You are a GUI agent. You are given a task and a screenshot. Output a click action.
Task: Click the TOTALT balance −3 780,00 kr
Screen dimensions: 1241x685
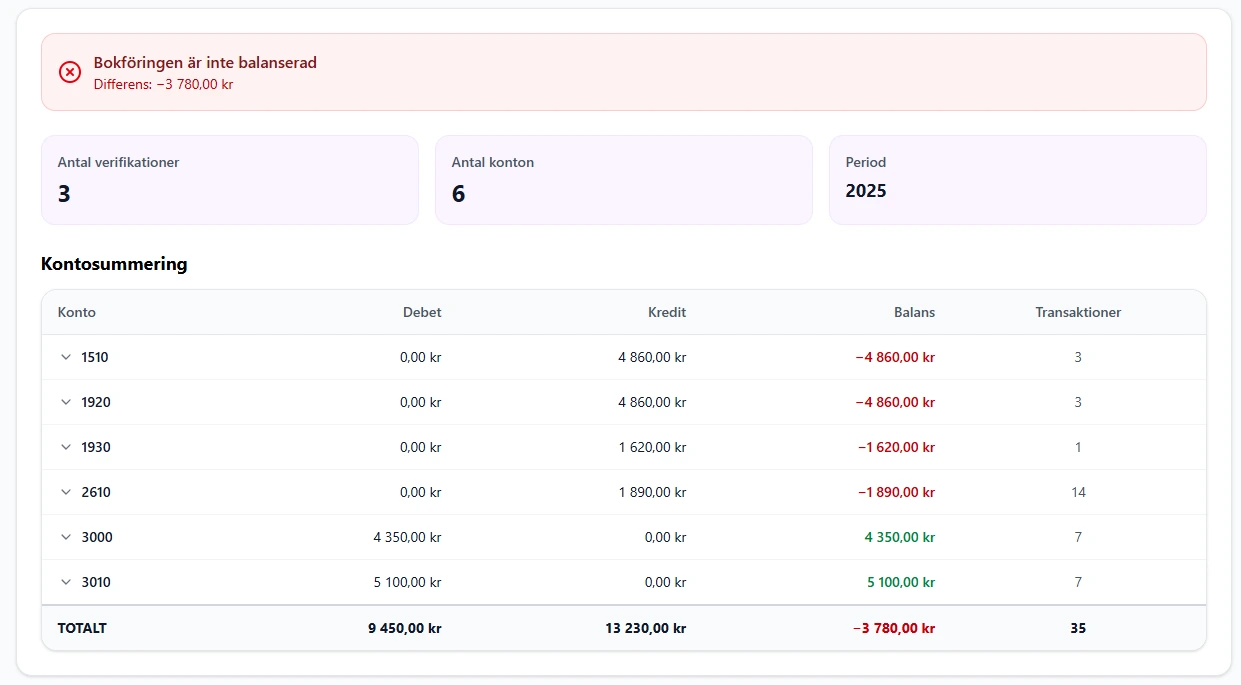[x=893, y=629]
